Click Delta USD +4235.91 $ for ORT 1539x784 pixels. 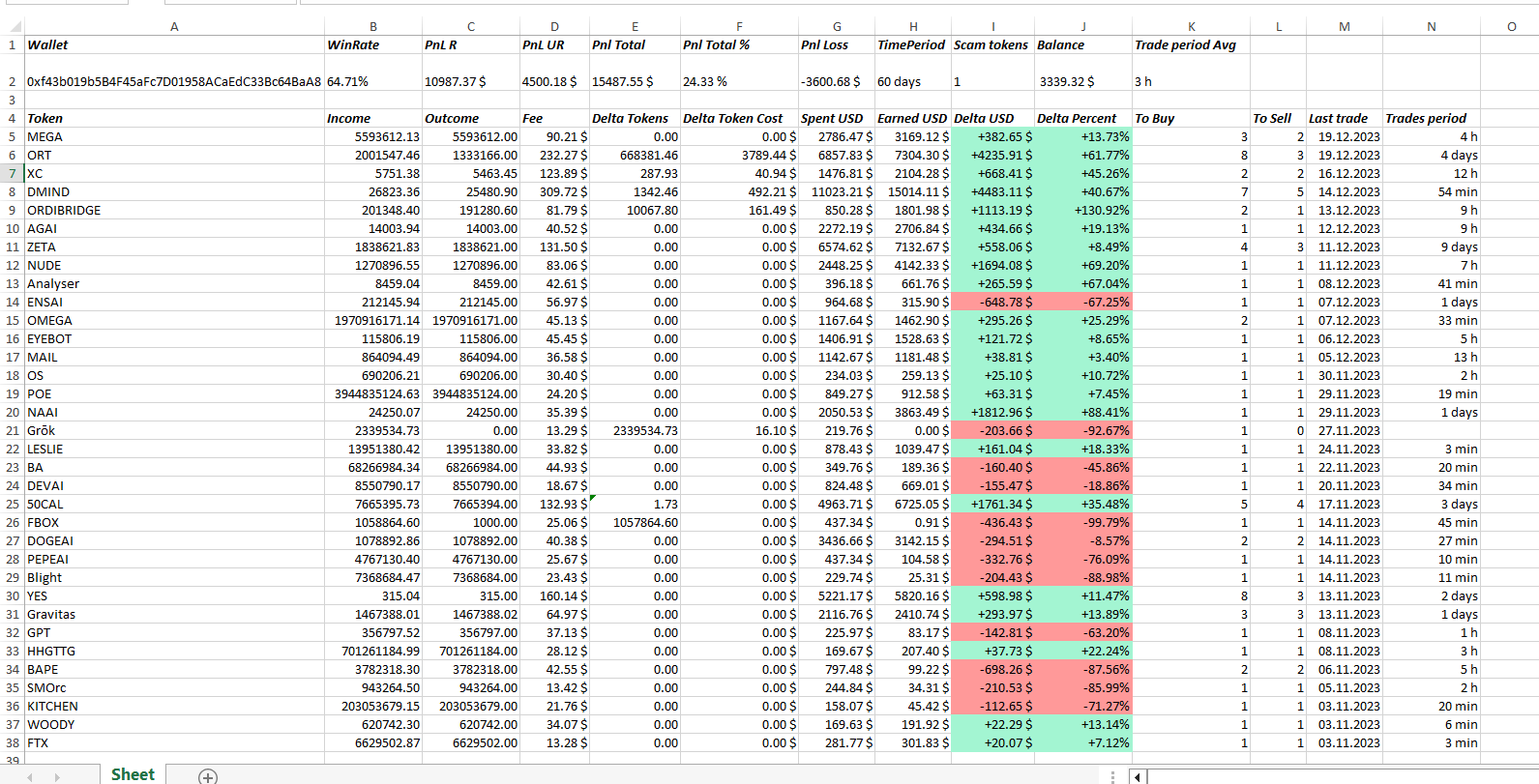[x=992, y=156]
